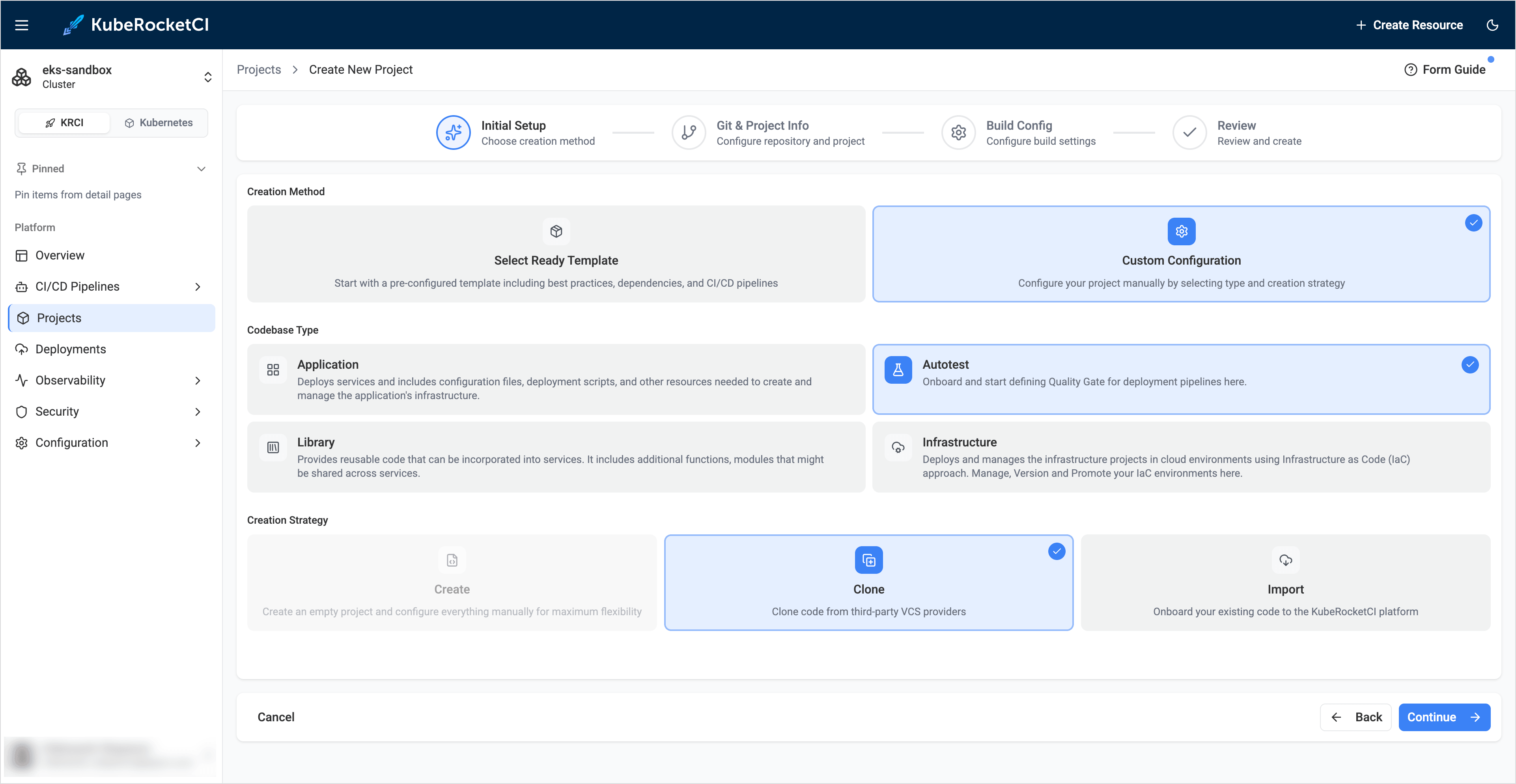
Task: Click the Continue button
Action: pyautogui.click(x=1444, y=717)
